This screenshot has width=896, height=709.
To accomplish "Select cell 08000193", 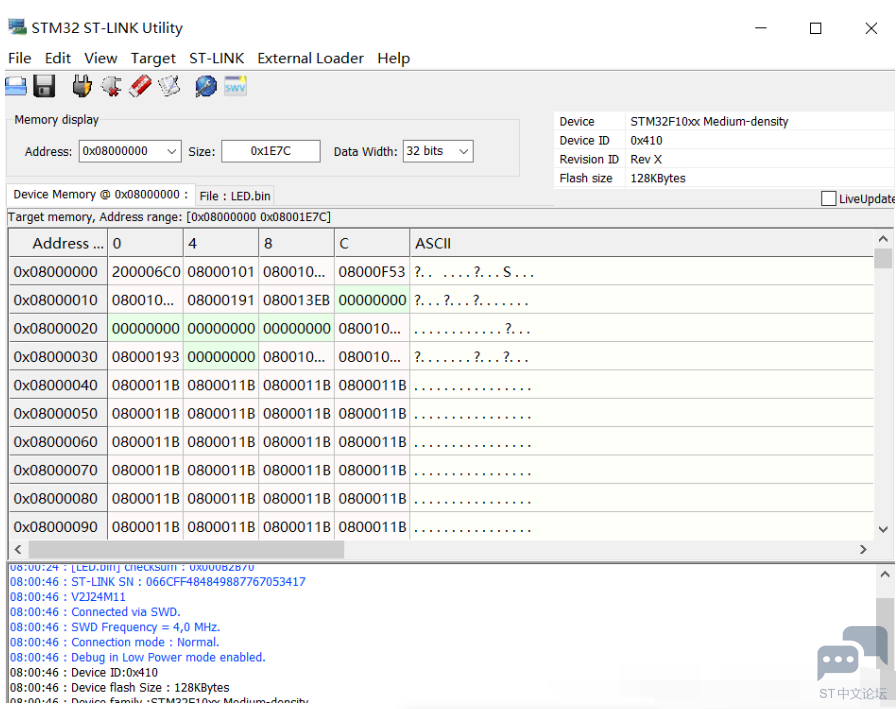I will pyautogui.click(x=146, y=357).
